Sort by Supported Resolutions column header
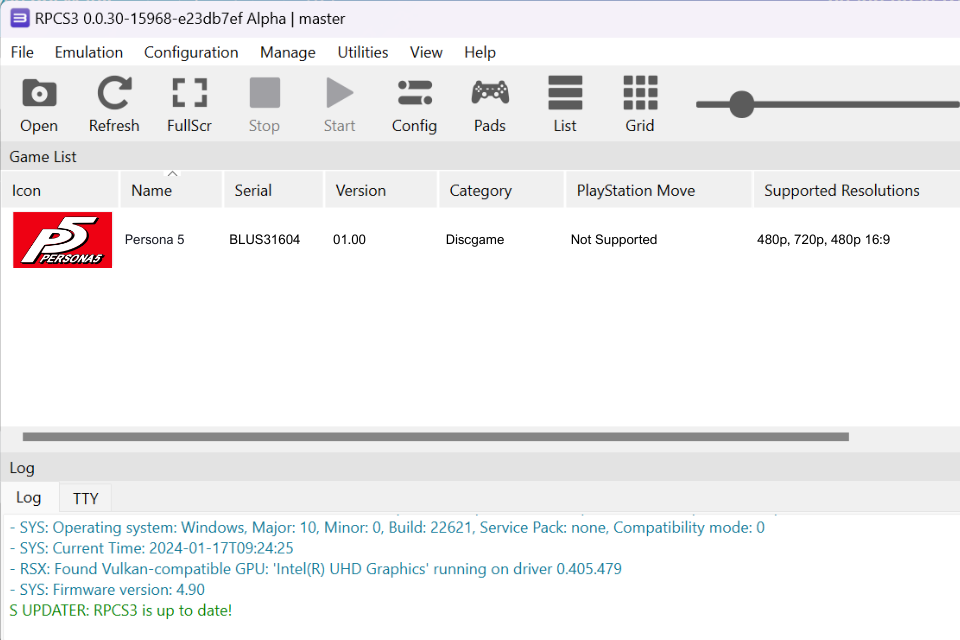Screen dimensions: 960x640 pos(856,190)
